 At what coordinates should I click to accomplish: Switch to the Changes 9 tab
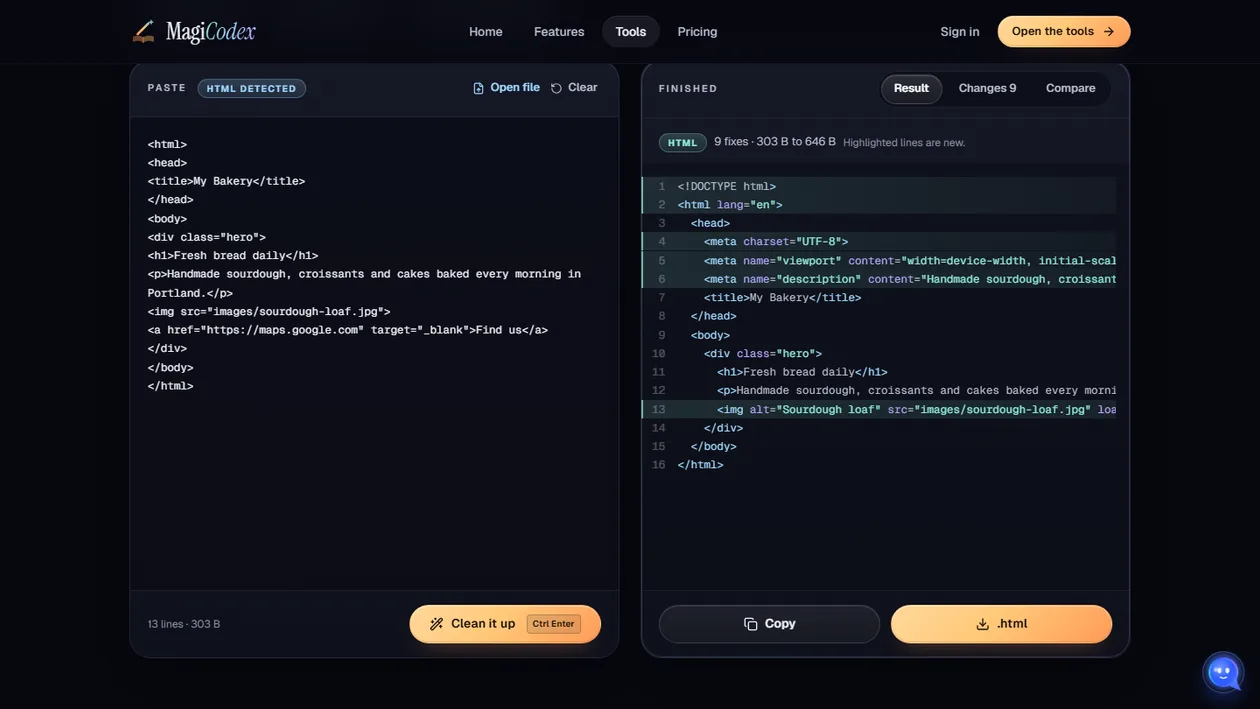[987, 88]
